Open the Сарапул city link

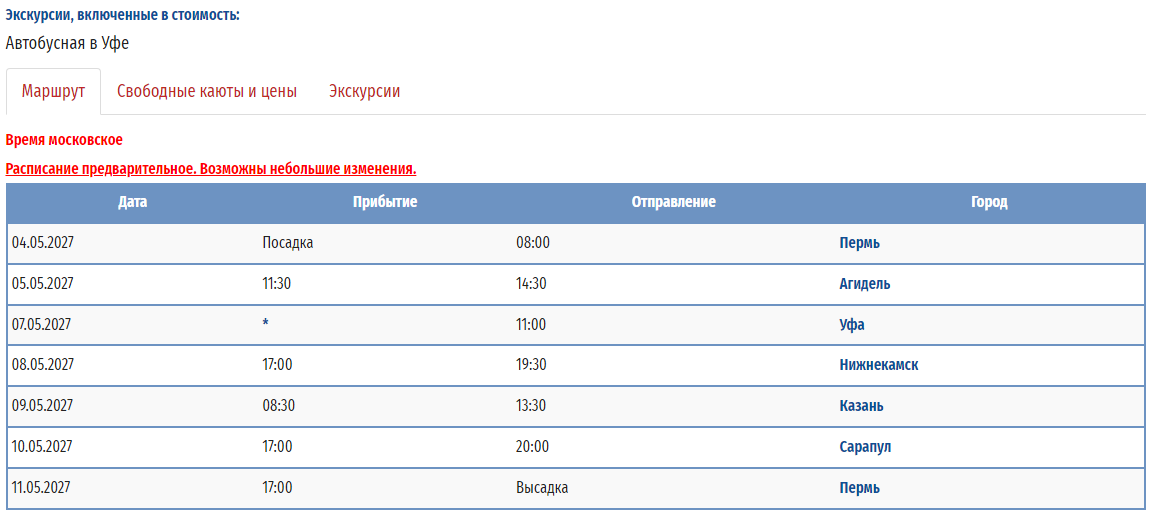(x=865, y=447)
